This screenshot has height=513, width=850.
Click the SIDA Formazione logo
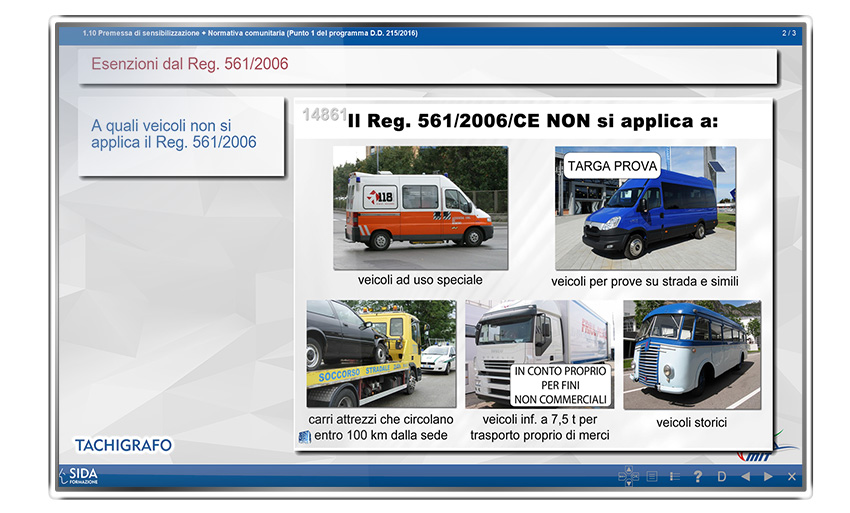(78, 477)
